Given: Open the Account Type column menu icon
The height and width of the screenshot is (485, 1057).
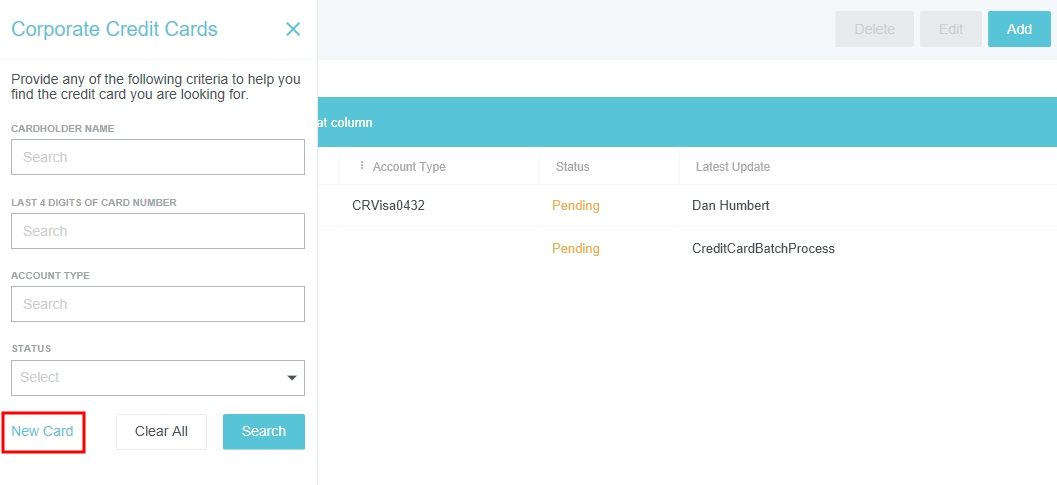Looking at the screenshot, I should tap(362, 166).
